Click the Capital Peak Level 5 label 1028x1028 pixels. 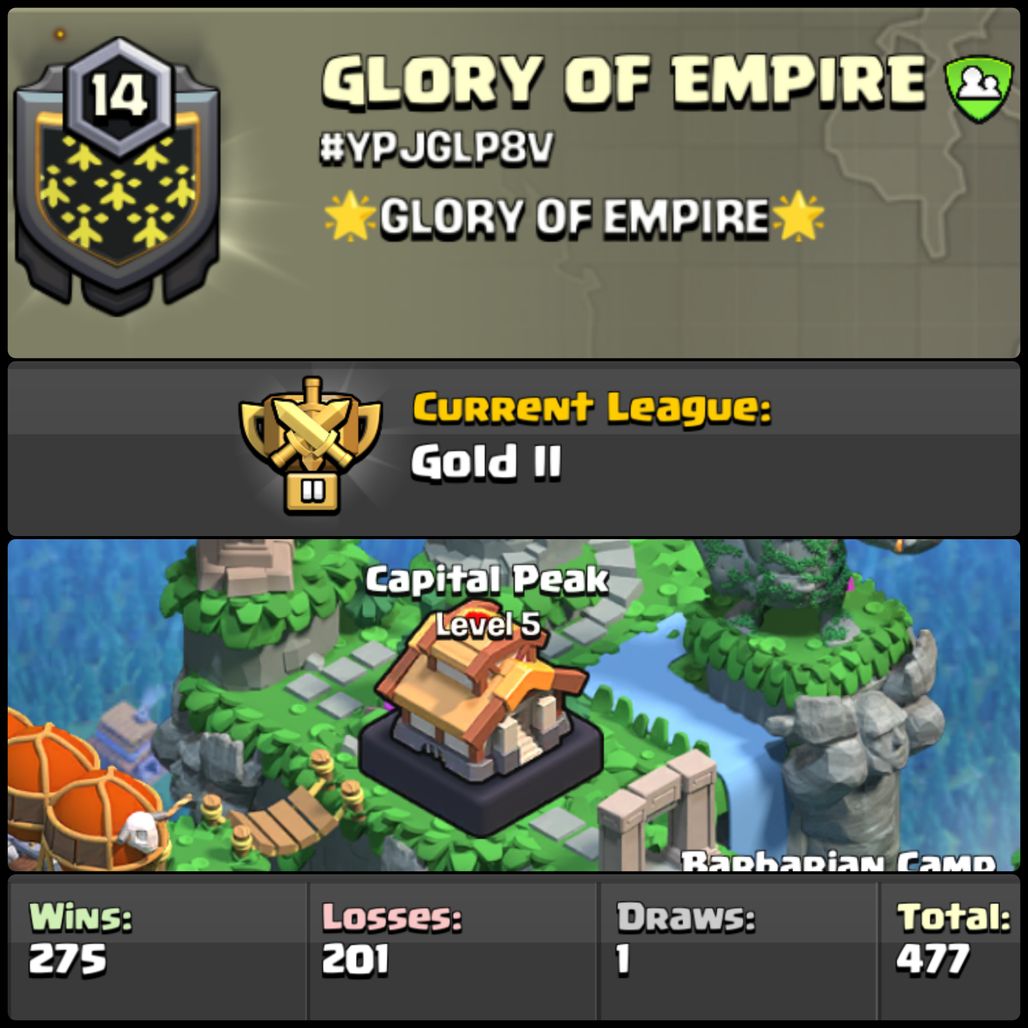coord(487,601)
